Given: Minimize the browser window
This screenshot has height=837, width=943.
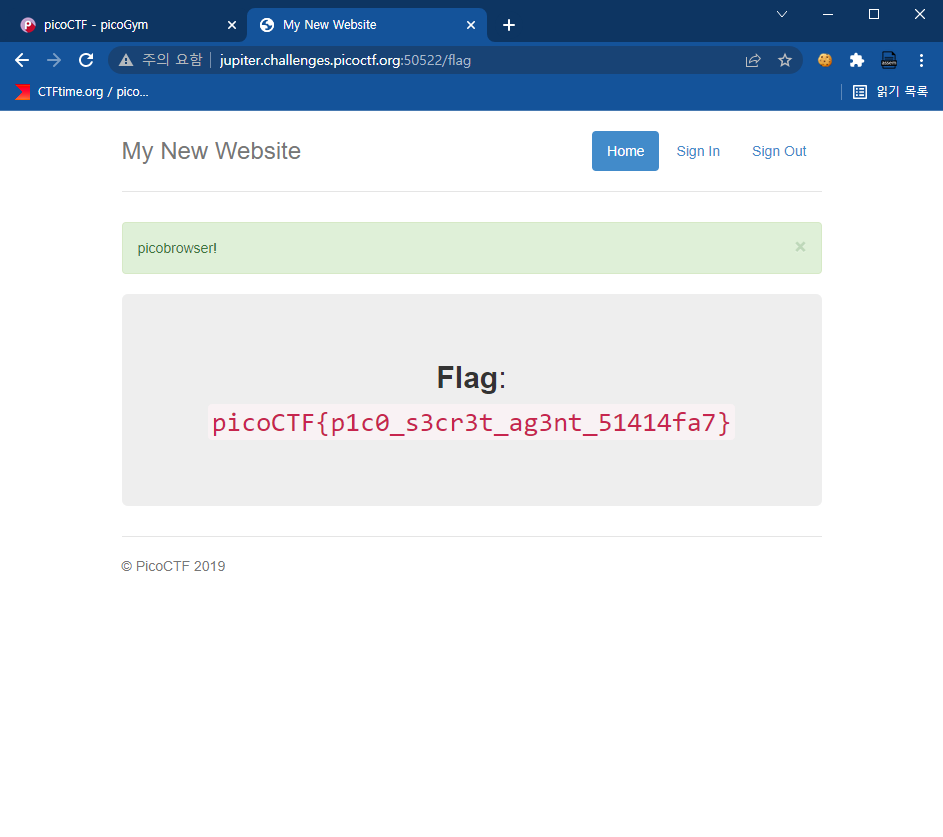Looking at the screenshot, I should tap(828, 14).
